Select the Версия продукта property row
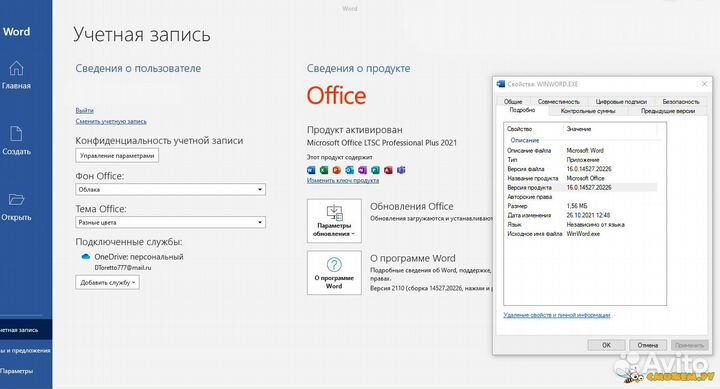Screen dimensions: 720x389 (x=581, y=187)
